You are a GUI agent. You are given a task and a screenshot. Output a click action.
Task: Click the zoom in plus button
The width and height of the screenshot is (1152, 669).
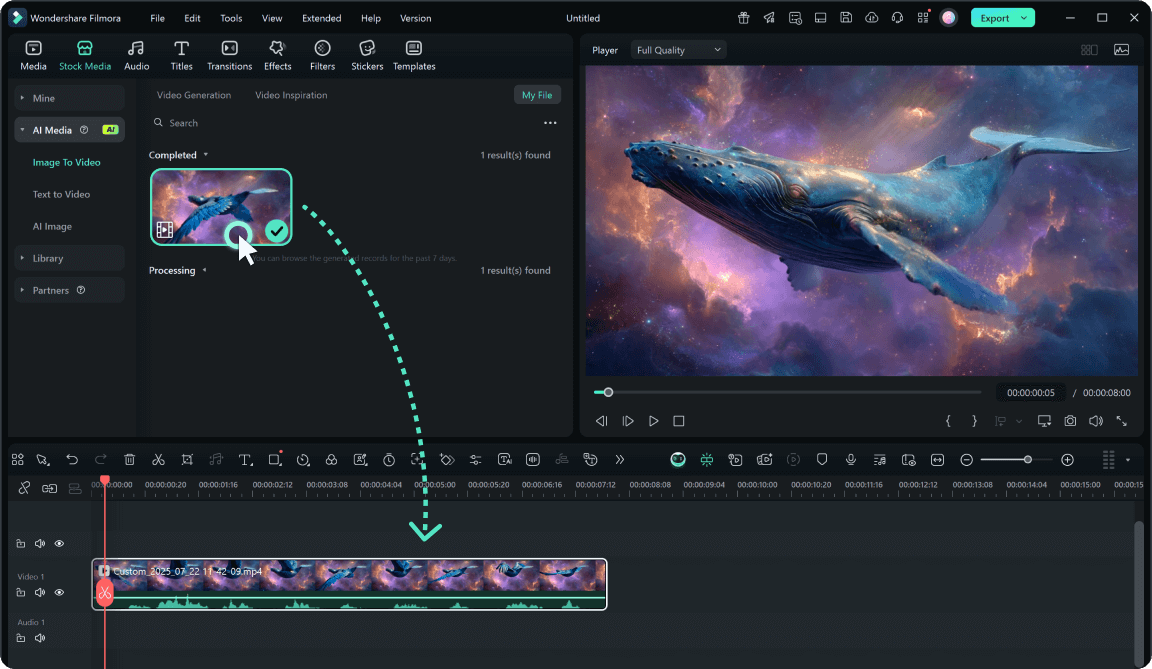point(1068,460)
